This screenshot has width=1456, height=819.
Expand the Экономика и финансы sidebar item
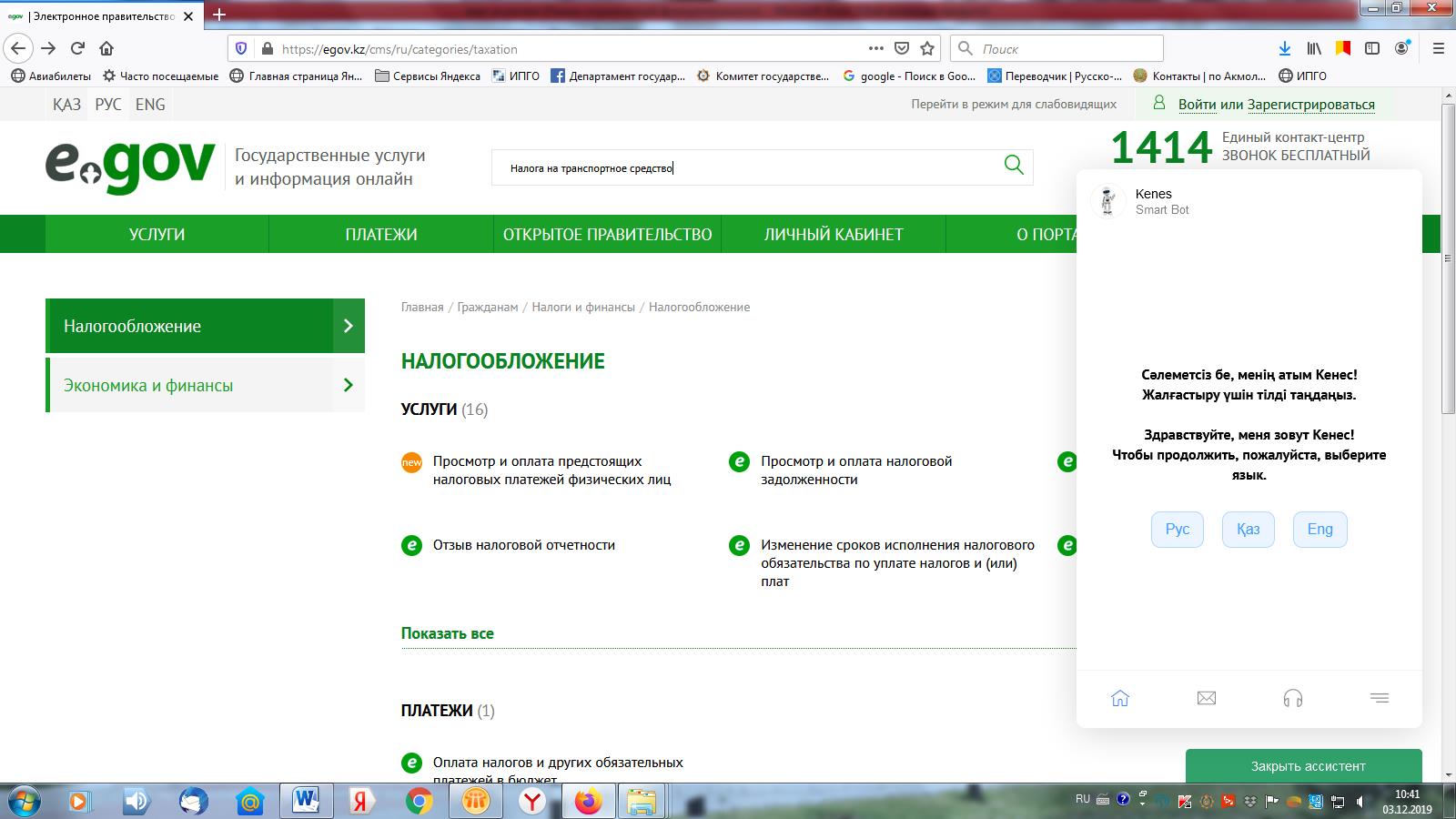205,385
